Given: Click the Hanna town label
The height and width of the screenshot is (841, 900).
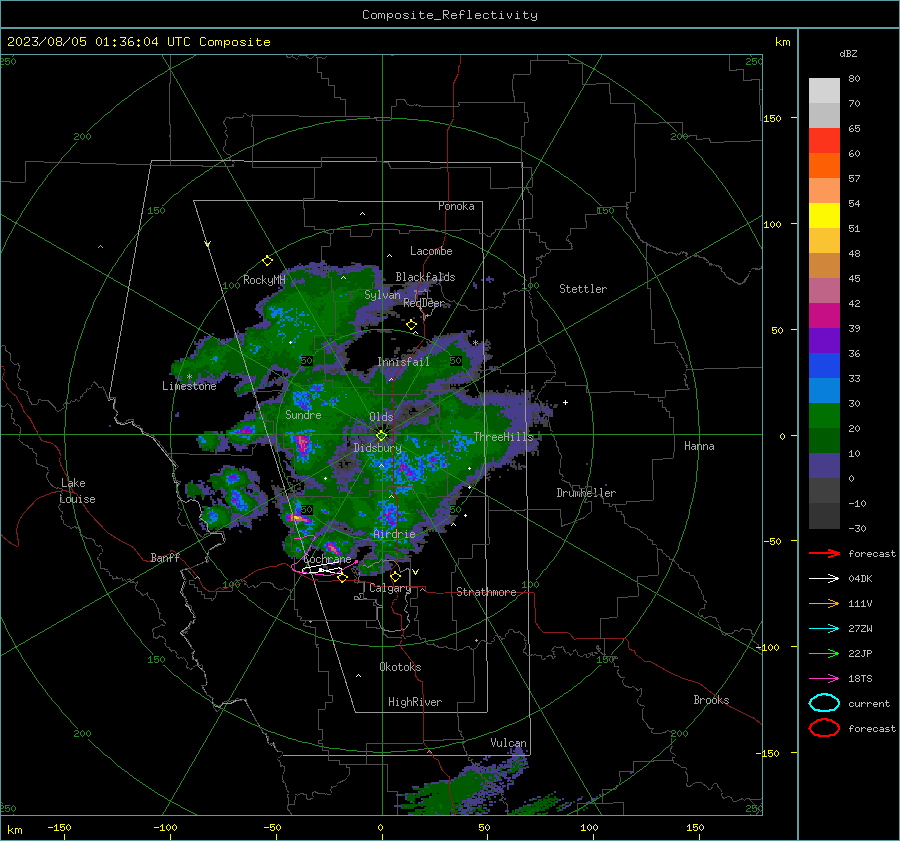Looking at the screenshot, I should pyautogui.click(x=699, y=446).
